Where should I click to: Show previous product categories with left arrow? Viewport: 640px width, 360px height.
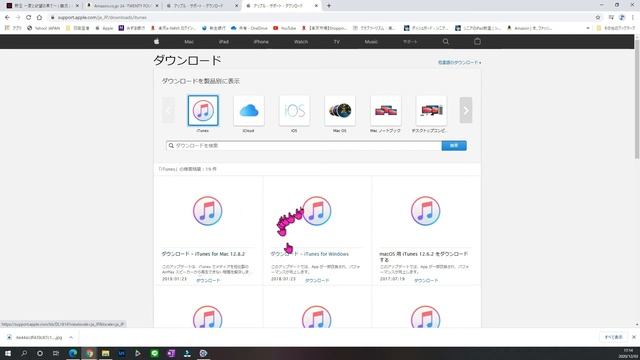[168, 110]
